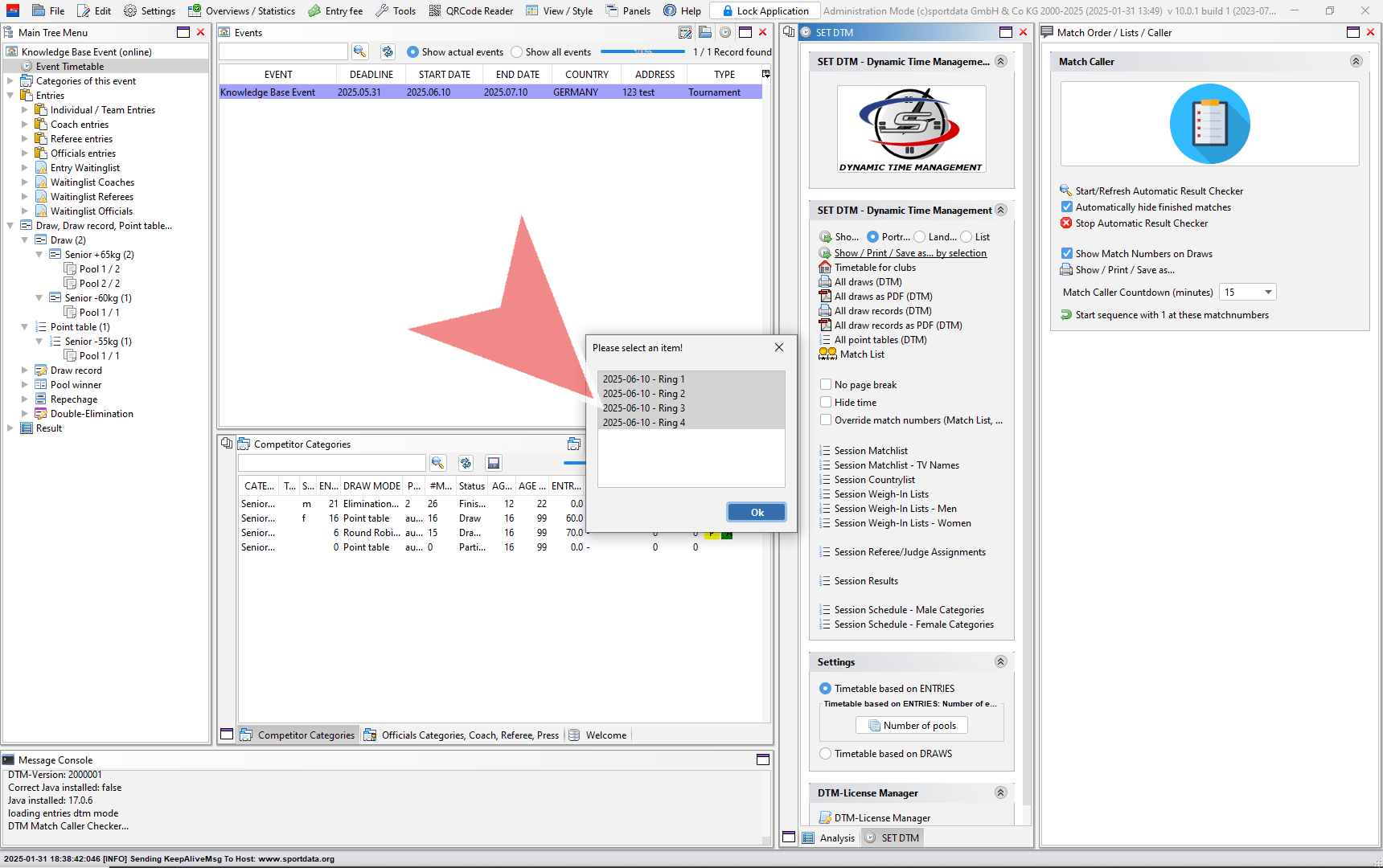Click the refresh icon in Events toolbar
The width and height of the screenshot is (1383, 868).
coord(388,51)
